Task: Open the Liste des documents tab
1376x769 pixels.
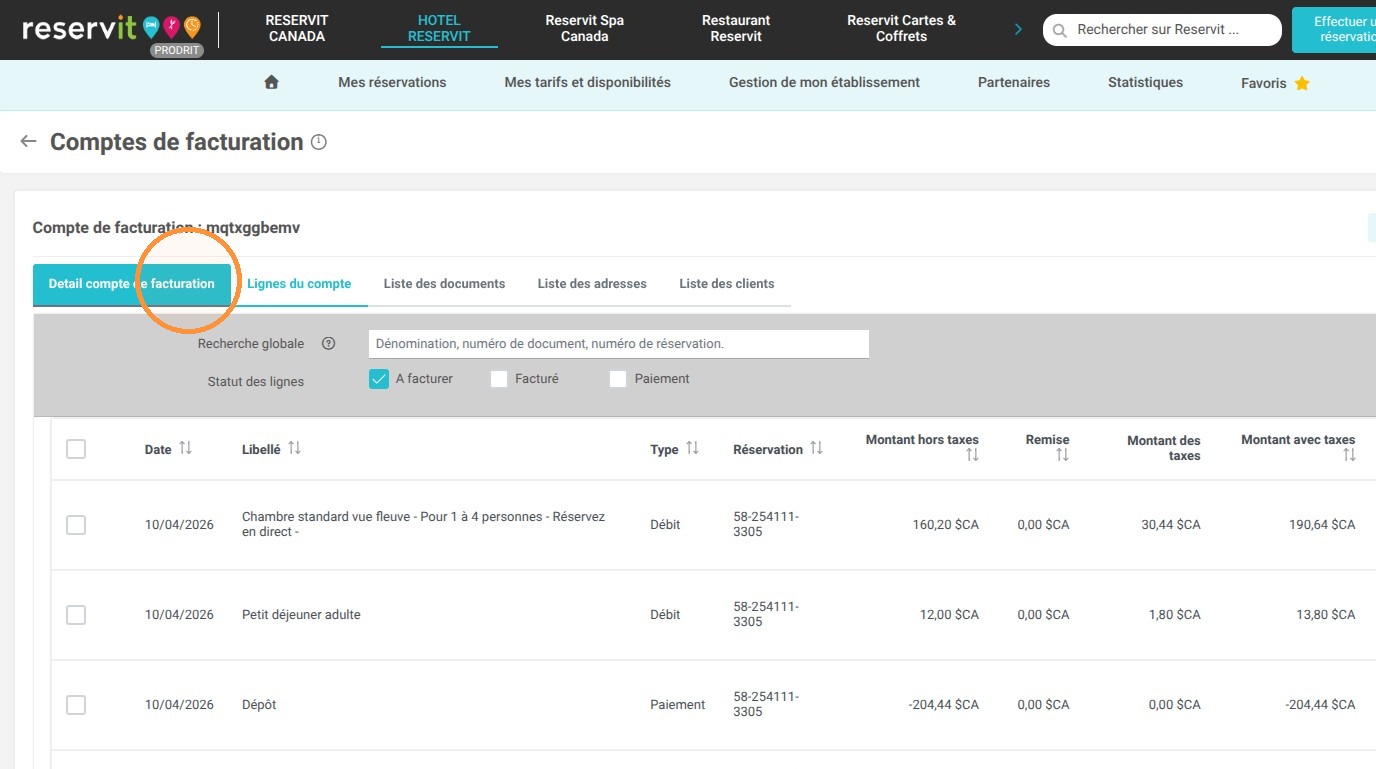Action: click(x=444, y=284)
